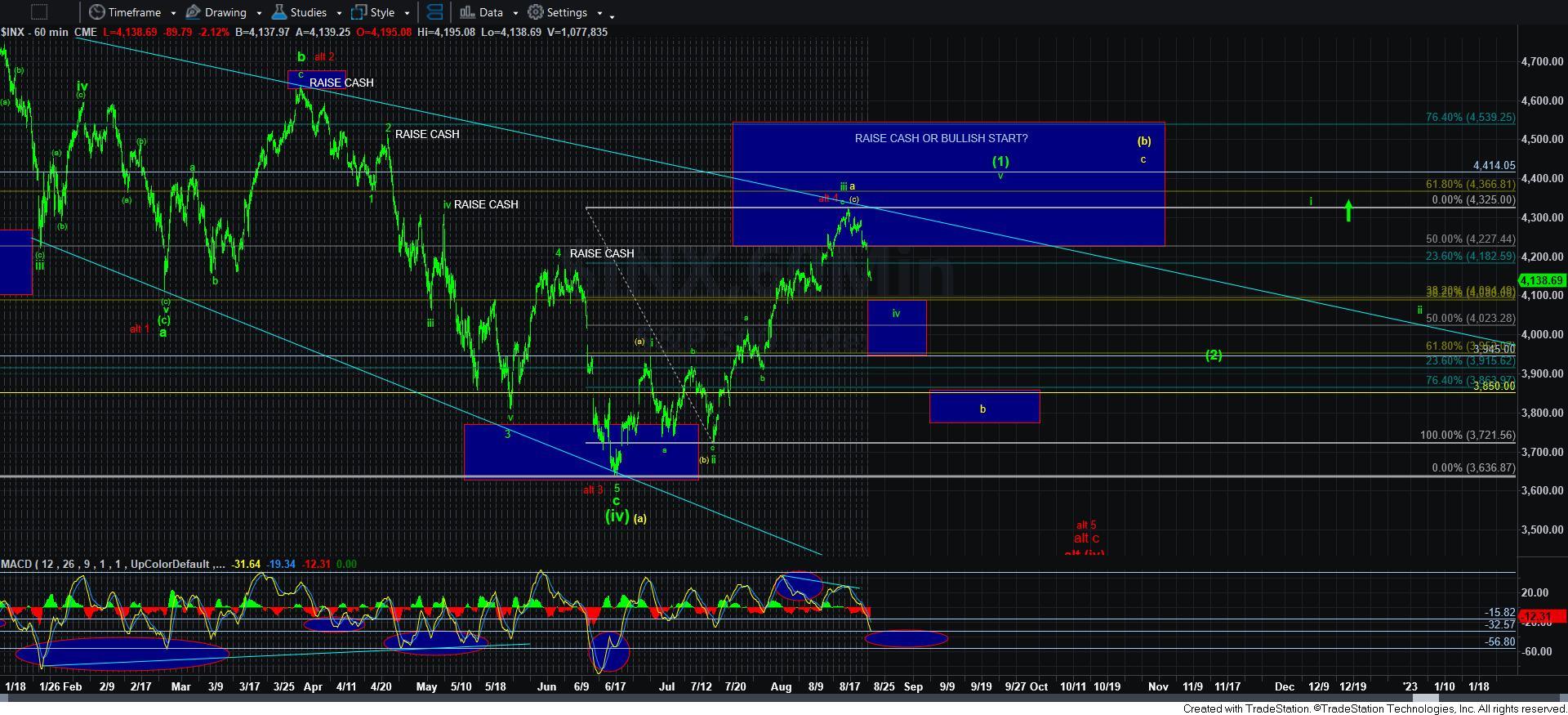1568x715 pixels.
Task: Click the 4,700.00 price axis label
Action: [1543, 61]
